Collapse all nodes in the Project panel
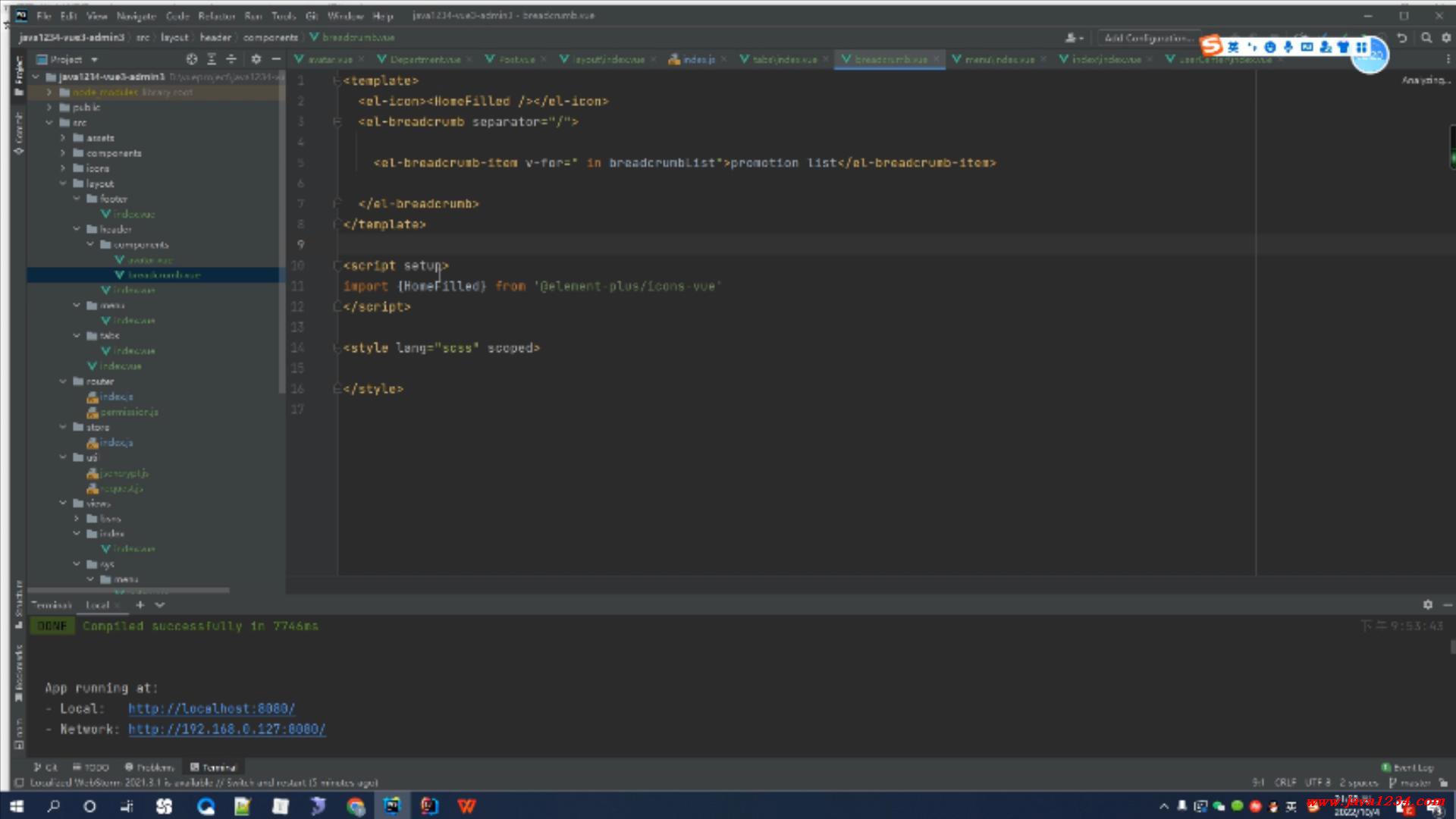 [x=231, y=59]
